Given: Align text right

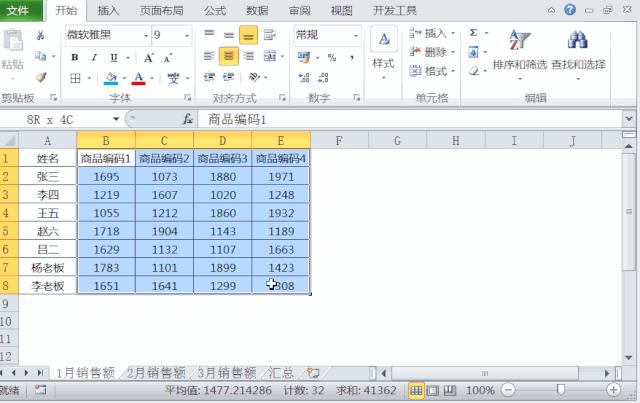Looking at the screenshot, I should [249, 56].
